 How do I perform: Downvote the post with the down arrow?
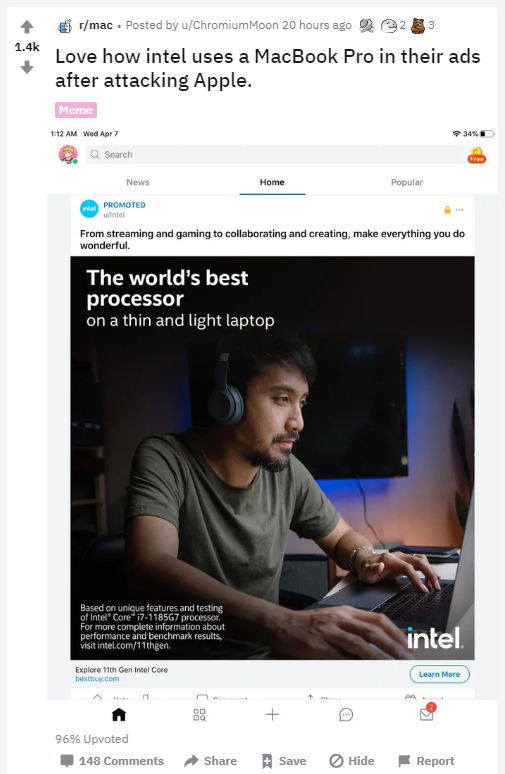(x=27, y=67)
